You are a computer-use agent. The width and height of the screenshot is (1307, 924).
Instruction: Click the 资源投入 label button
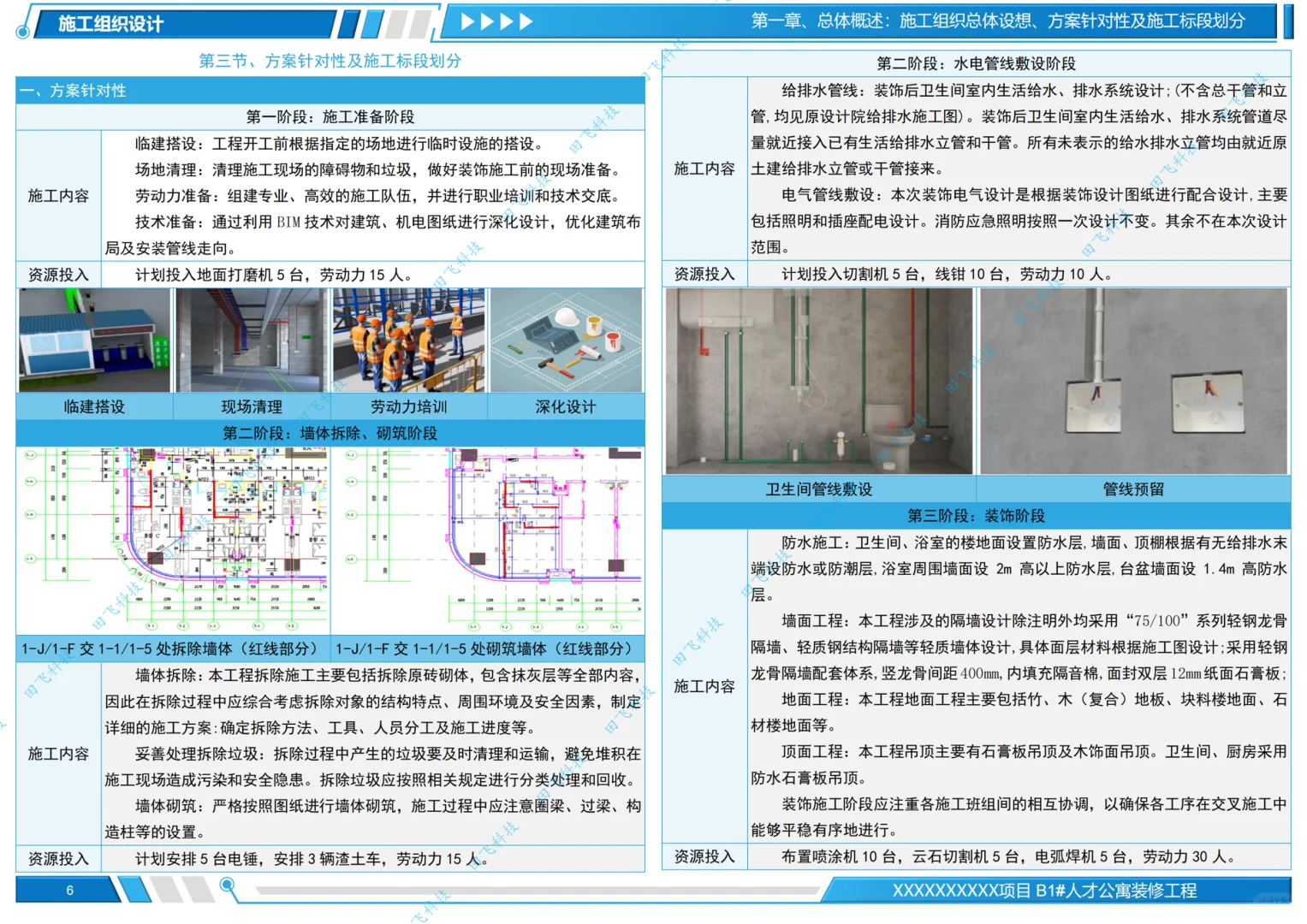56,275
